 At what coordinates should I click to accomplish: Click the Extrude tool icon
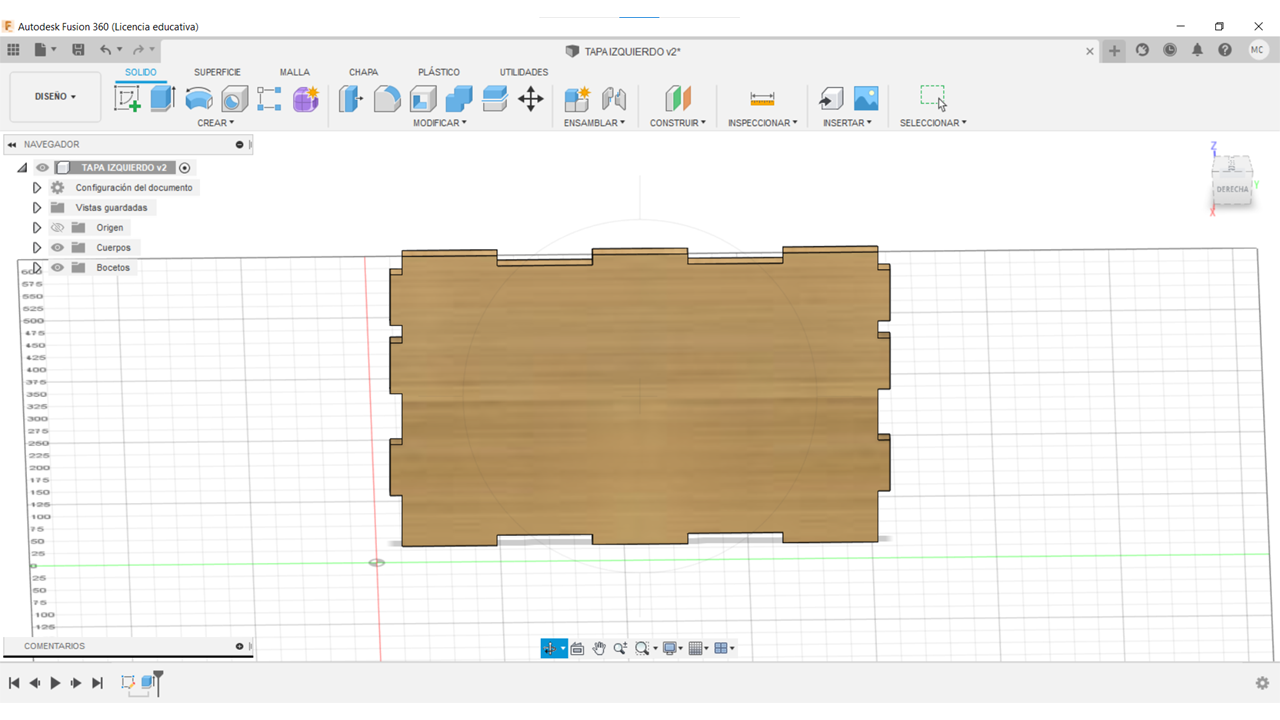163,98
